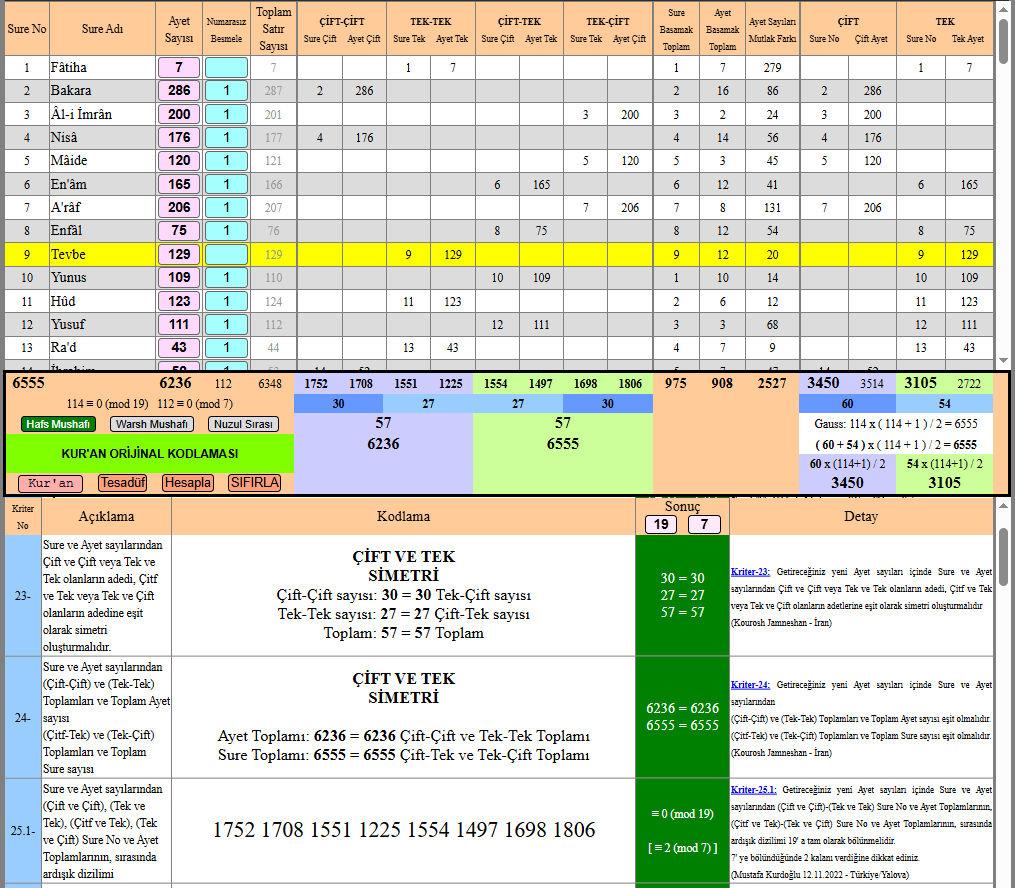Click the "Kodlama" column header
Image resolution: width=1015 pixels, height=888 pixels.
(x=403, y=516)
